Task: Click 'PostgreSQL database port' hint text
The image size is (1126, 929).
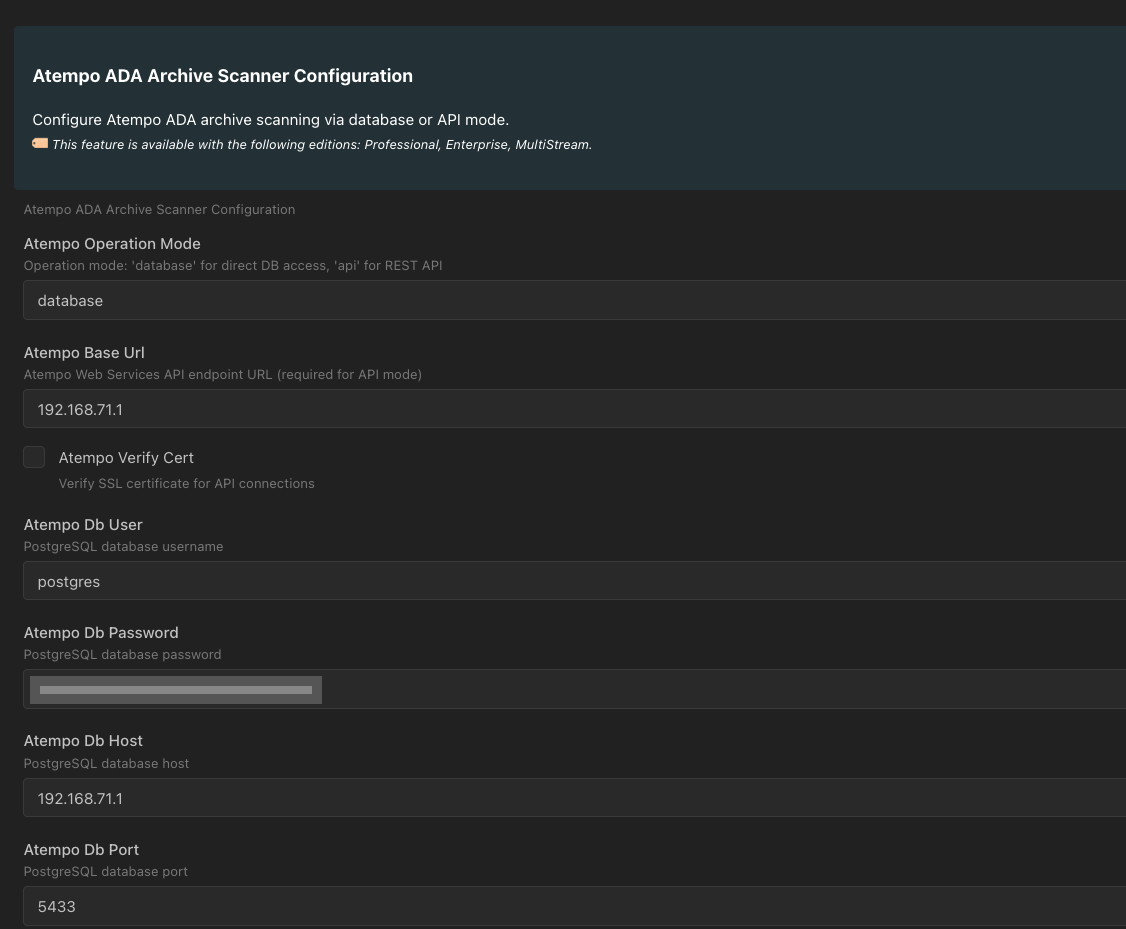Action: 106,872
